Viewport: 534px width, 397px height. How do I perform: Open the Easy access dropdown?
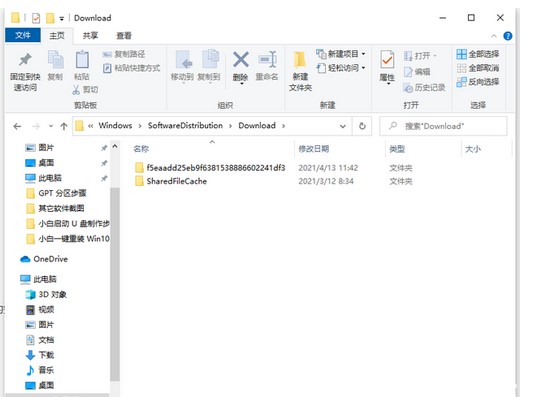(x=341, y=68)
